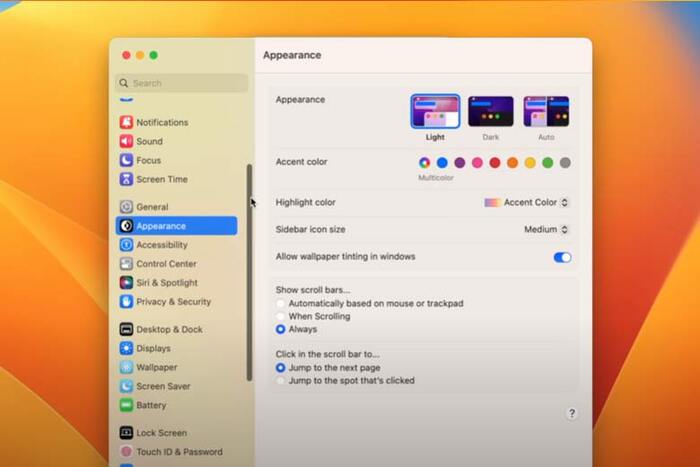Turn off wallpaper tinting in windows switch
The height and width of the screenshot is (467, 700).
[562, 257]
